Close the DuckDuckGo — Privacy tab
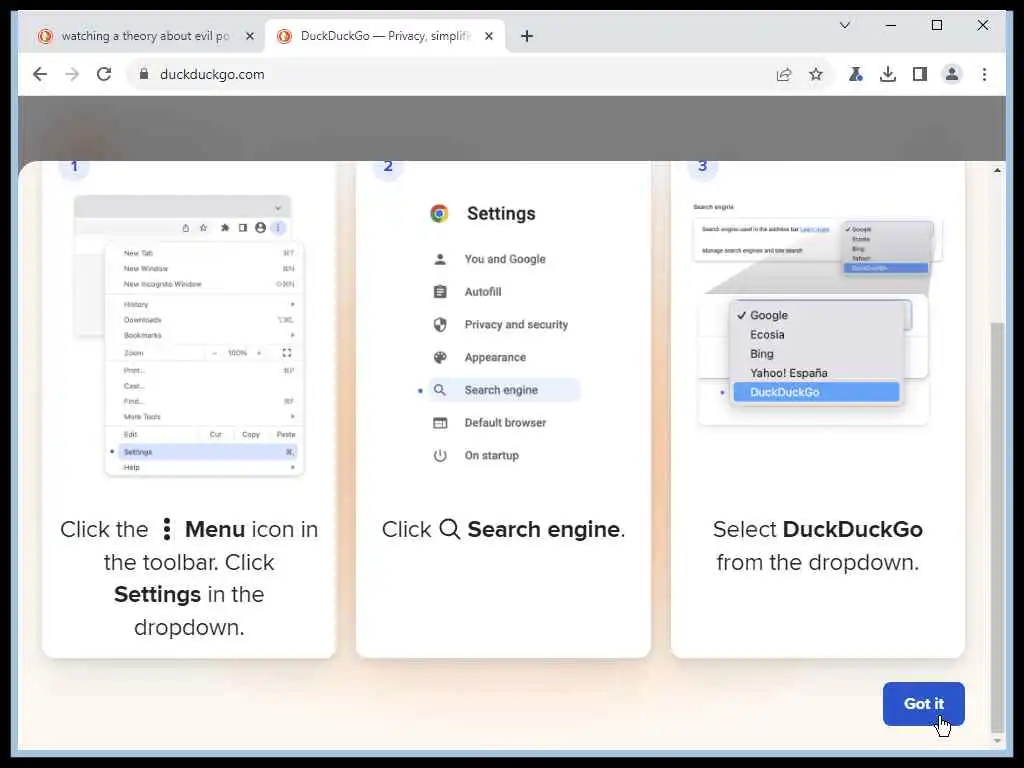This screenshot has width=1024, height=768. [488, 37]
